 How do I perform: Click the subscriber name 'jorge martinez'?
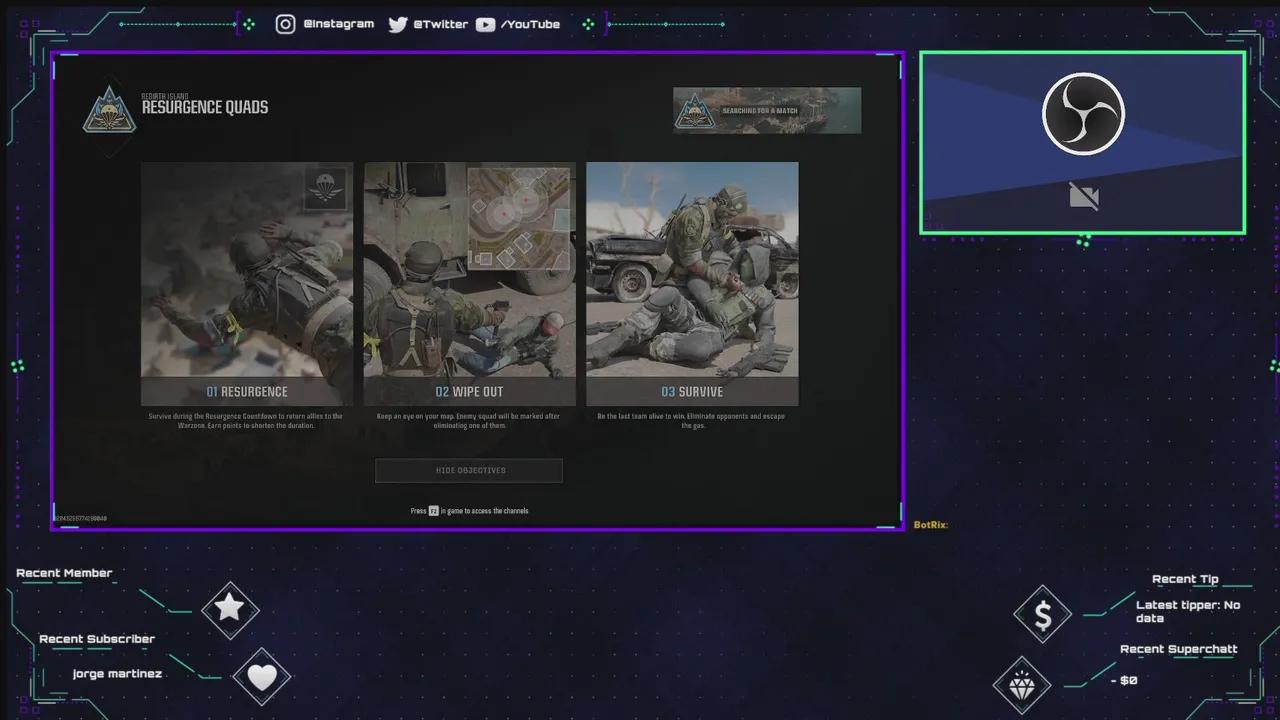(117, 674)
